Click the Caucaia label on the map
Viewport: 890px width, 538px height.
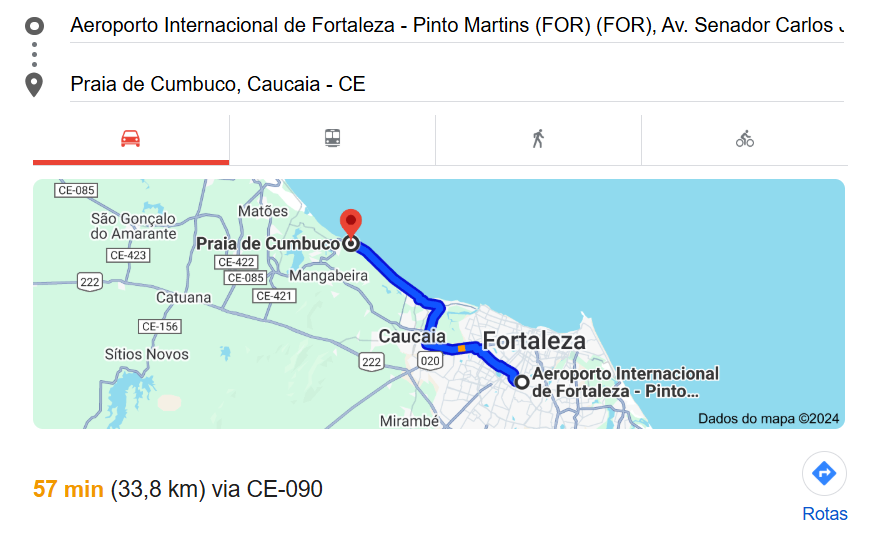coord(412,336)
